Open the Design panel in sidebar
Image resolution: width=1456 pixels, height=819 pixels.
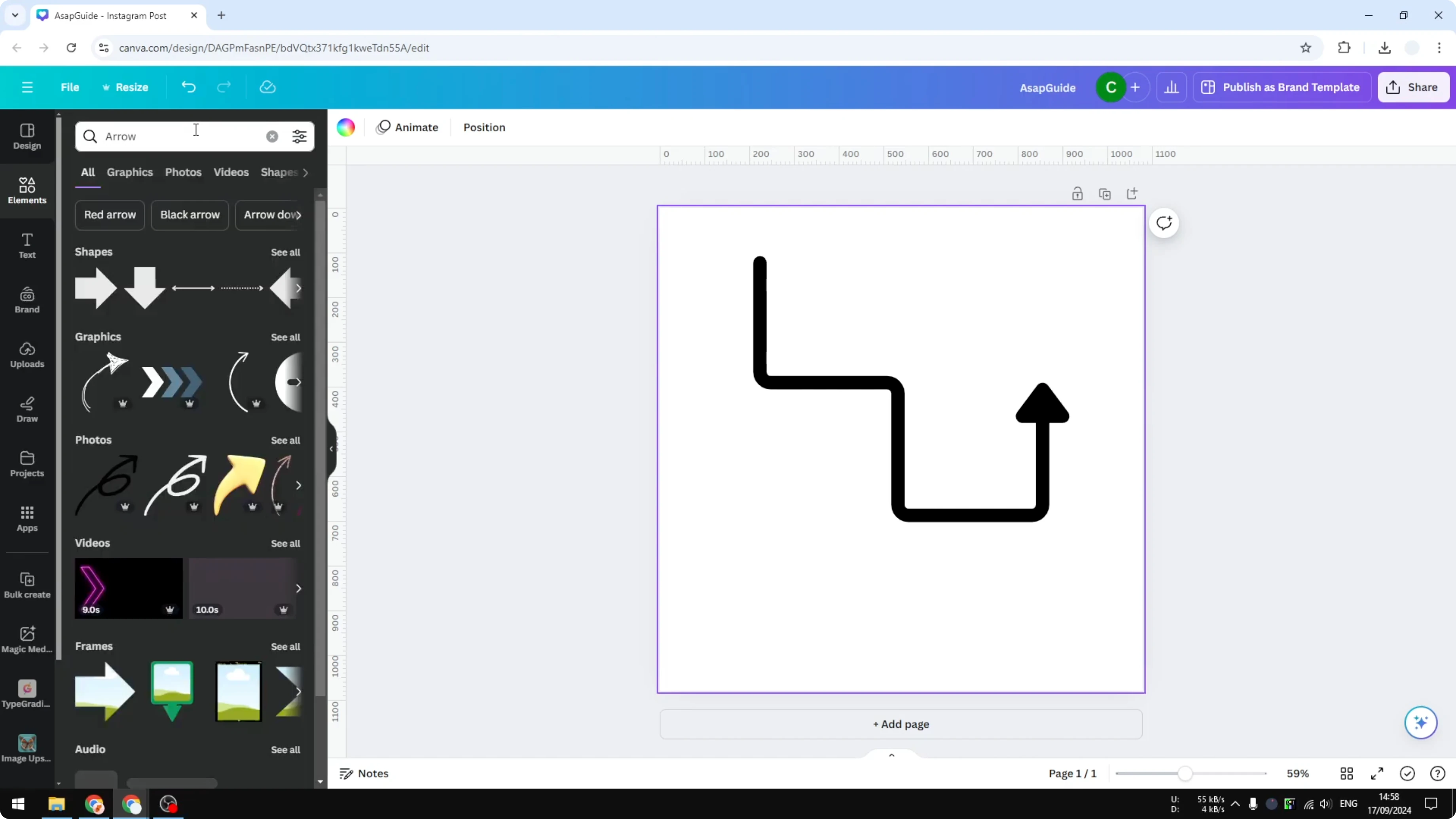click(27, 136)
